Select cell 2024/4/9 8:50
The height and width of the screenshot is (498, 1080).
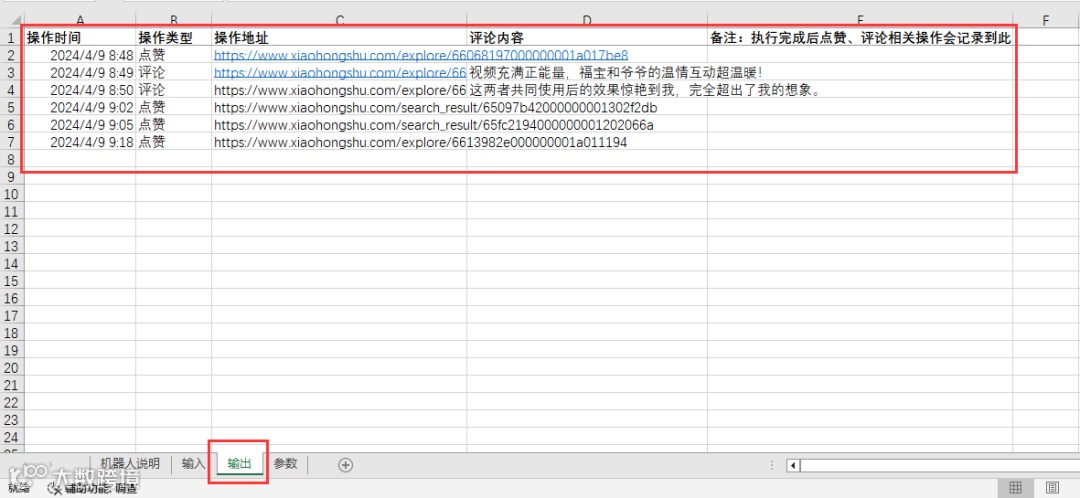tap(80, 90)
